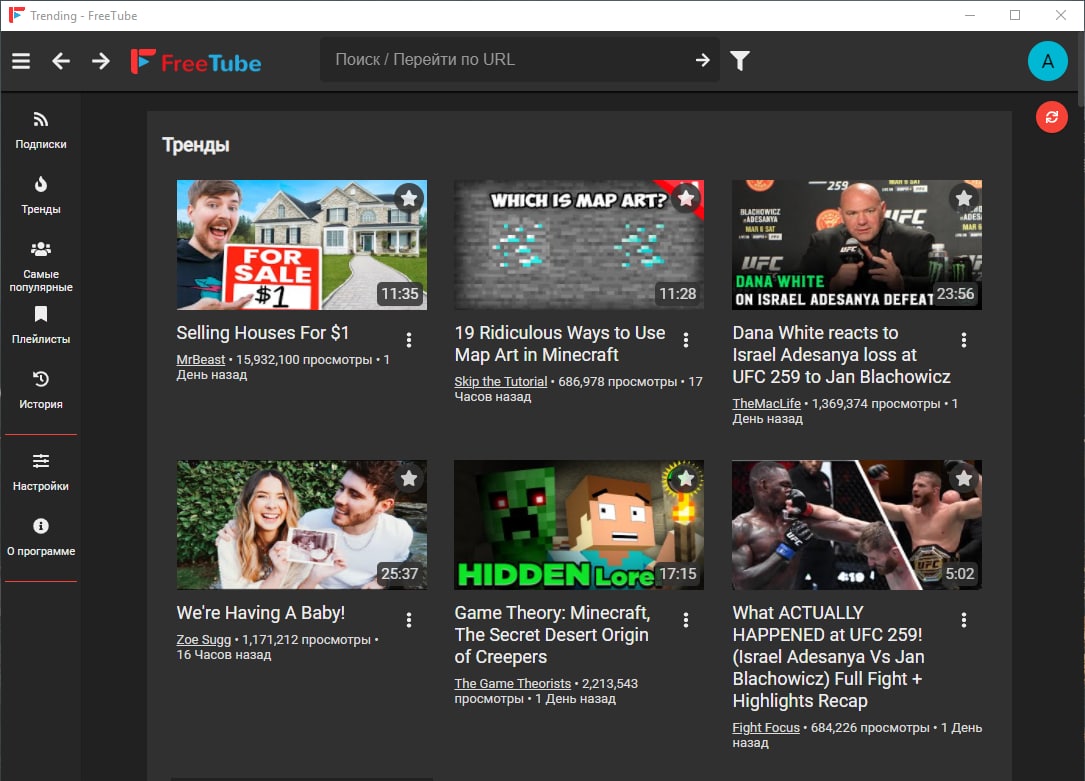The width and height of the screenshot is (1085, 781).
Task: Play the FOR SALE $1 house thumbnail
Action: tap(302, 245)
